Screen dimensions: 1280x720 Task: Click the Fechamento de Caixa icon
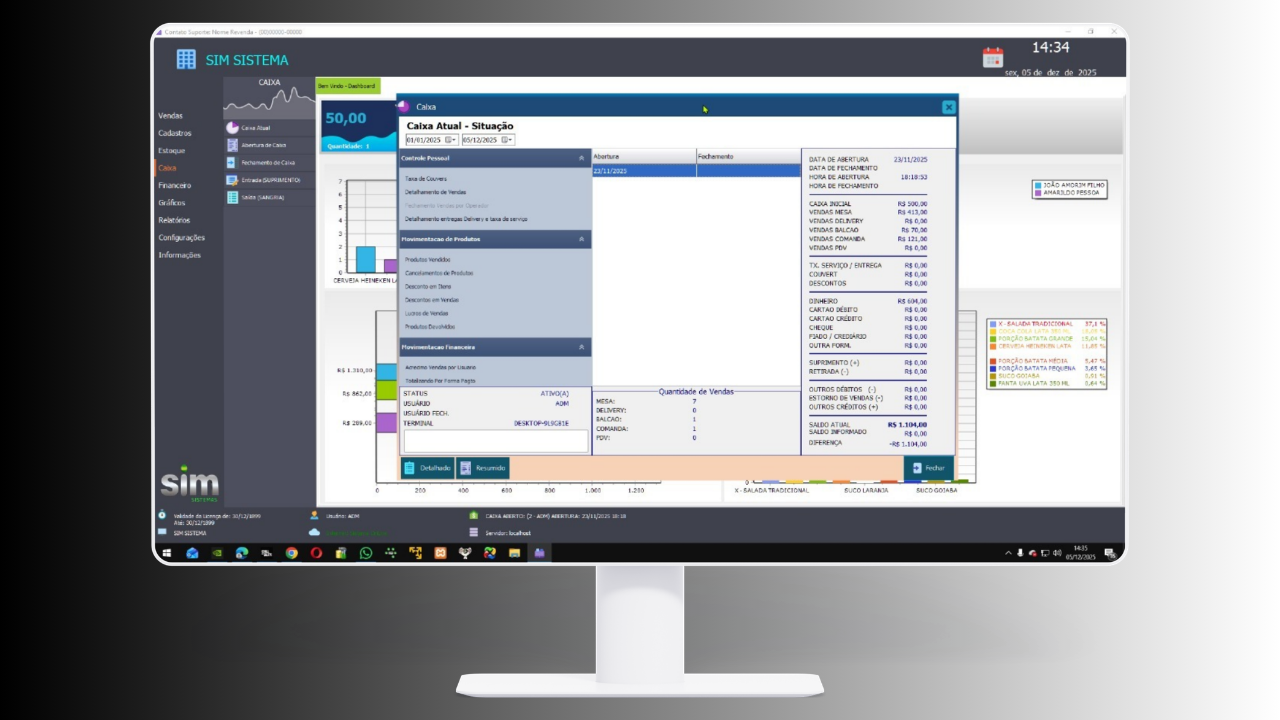coord(232,162)
